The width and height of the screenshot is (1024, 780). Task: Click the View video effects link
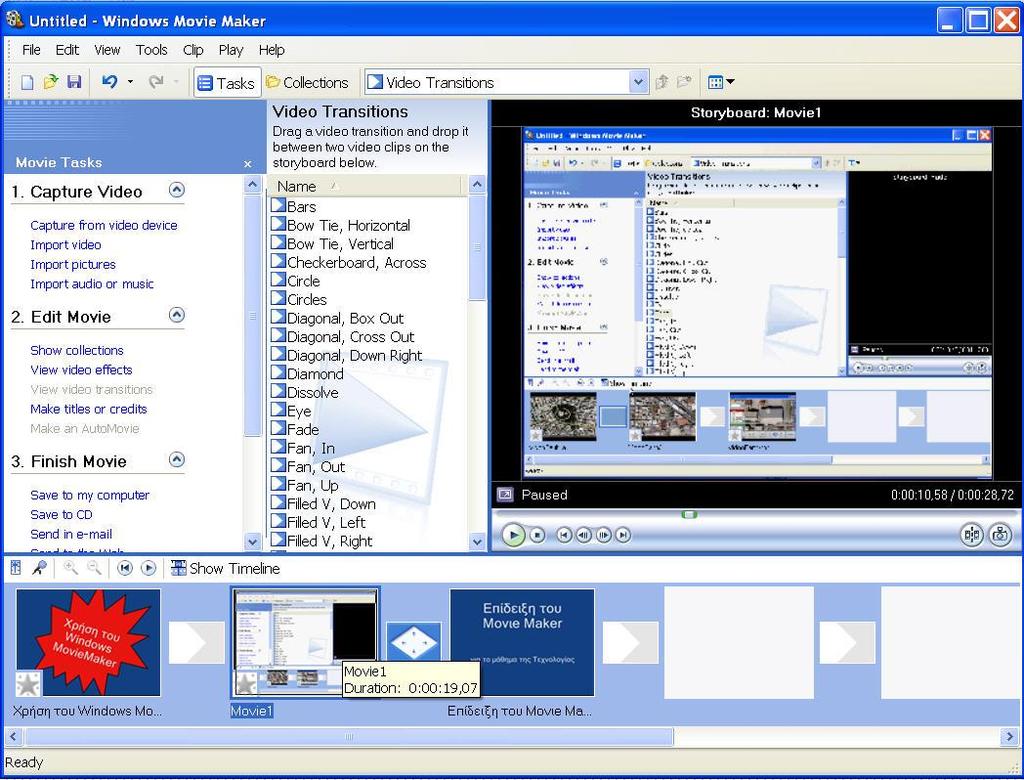(81, 370)
